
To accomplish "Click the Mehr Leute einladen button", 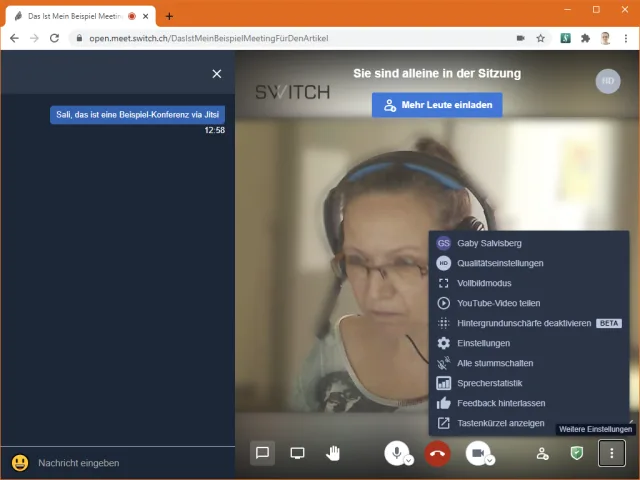I will pos(437,105).
